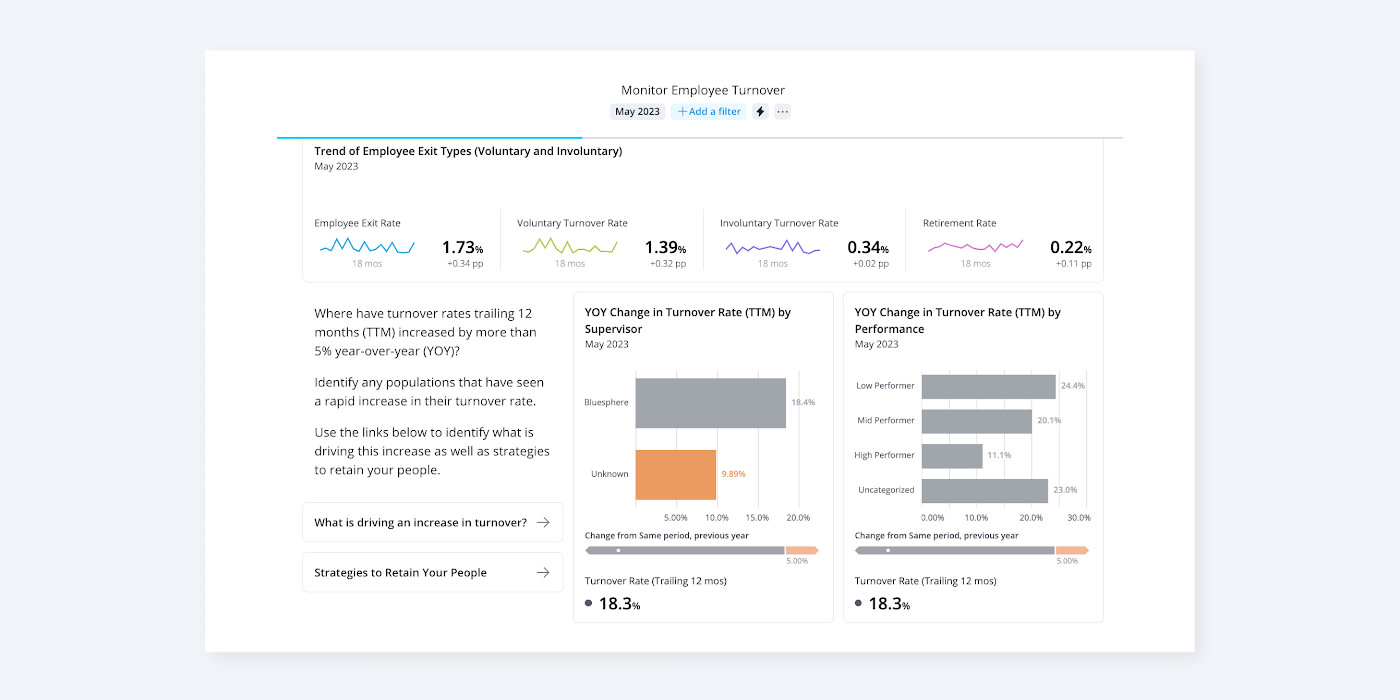Click Add a filter button
This screenshot has height=700, width=1400.
[x=709, y=112]
